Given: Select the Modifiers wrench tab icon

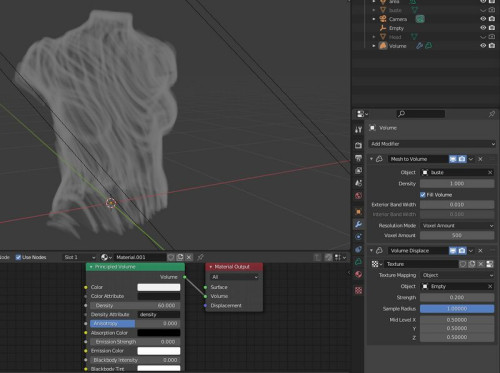Looking at the screenshot, I should tap(358, 224).
